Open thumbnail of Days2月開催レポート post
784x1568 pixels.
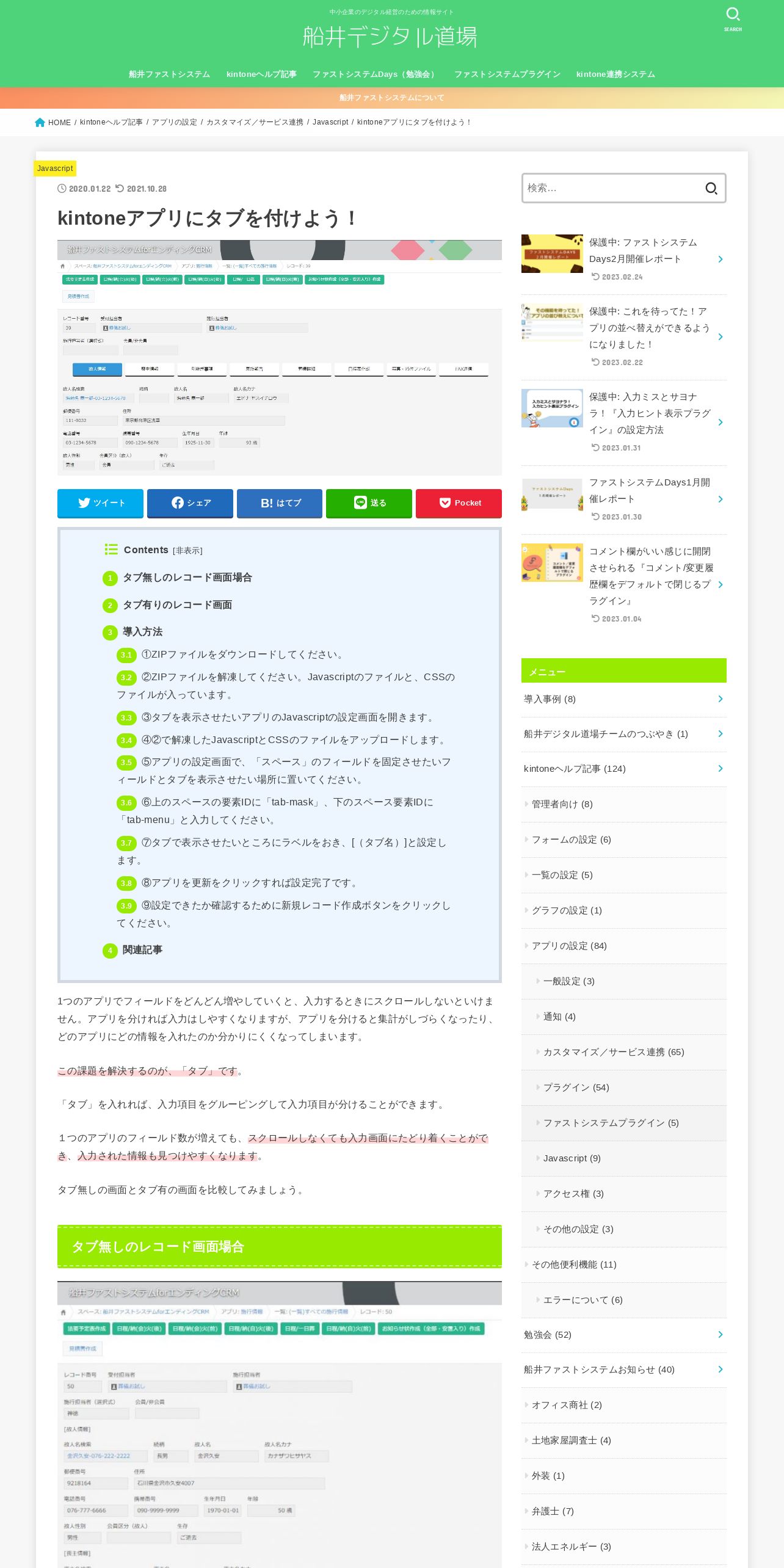552,253
